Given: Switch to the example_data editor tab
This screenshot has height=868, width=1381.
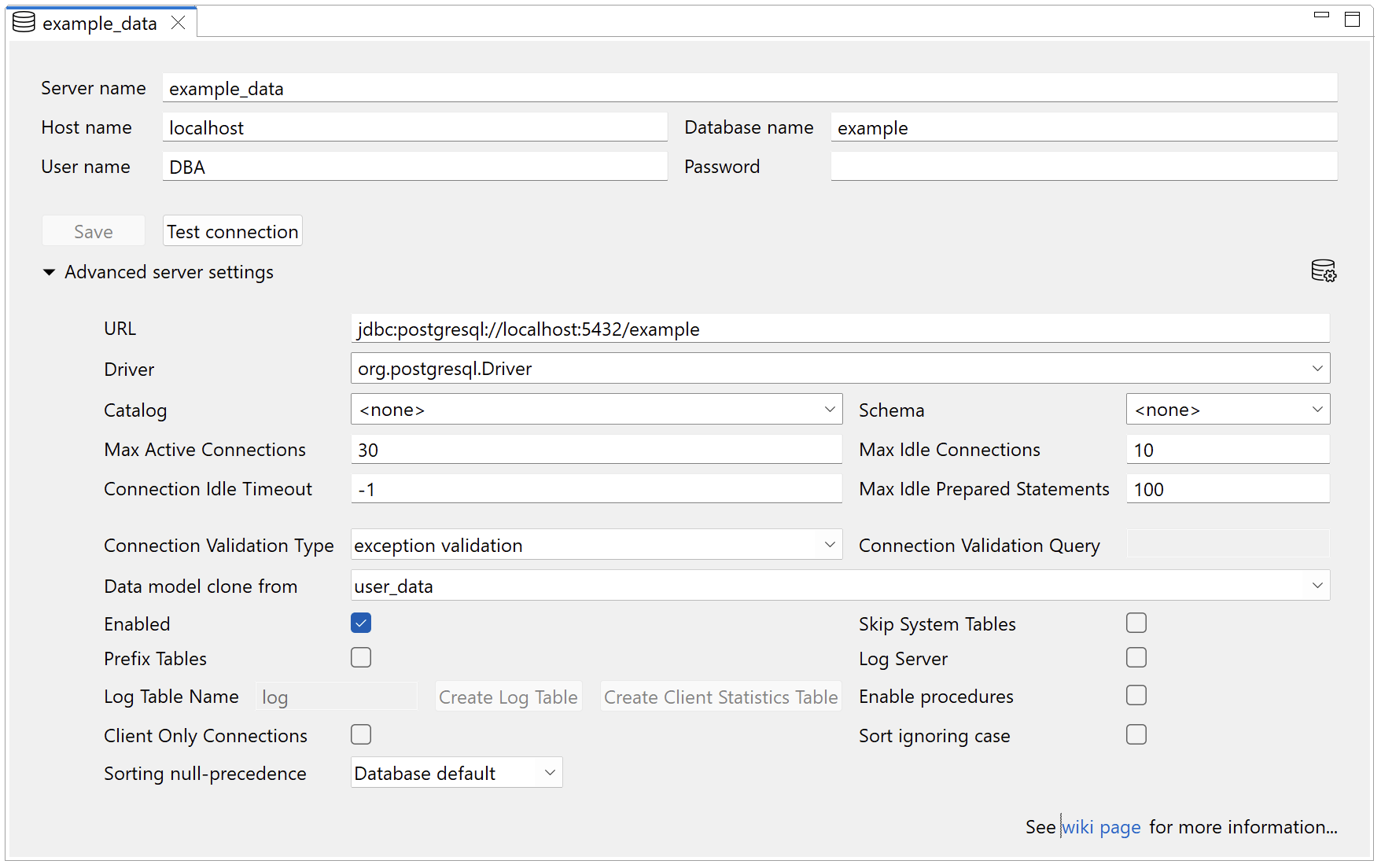Looking at the screenshot, I should click(99, 24).
